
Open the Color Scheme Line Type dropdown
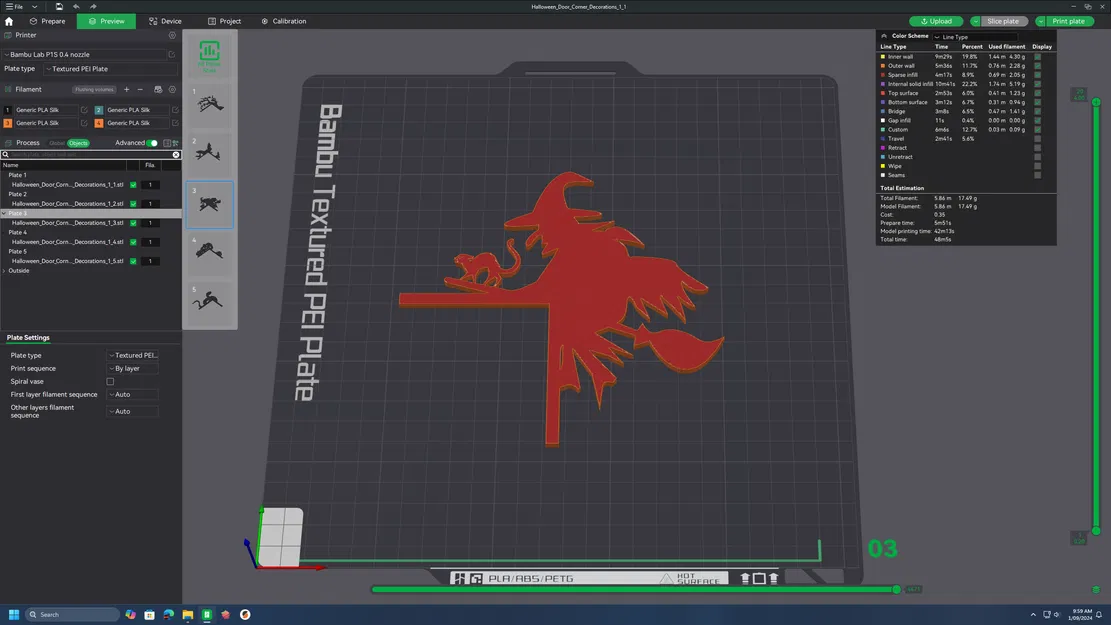click(x=974, y=37)
